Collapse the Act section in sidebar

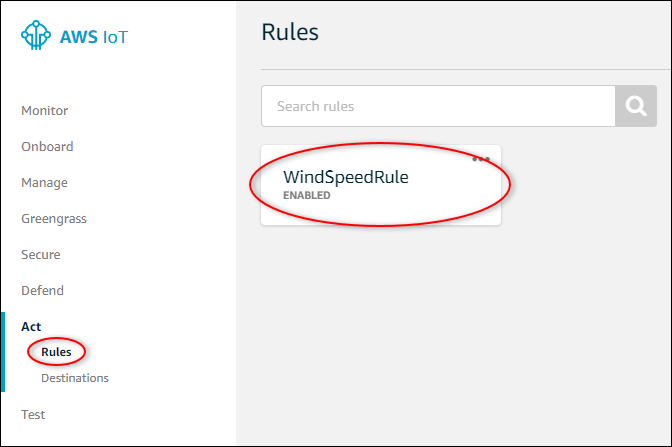(x=31, y=326)
